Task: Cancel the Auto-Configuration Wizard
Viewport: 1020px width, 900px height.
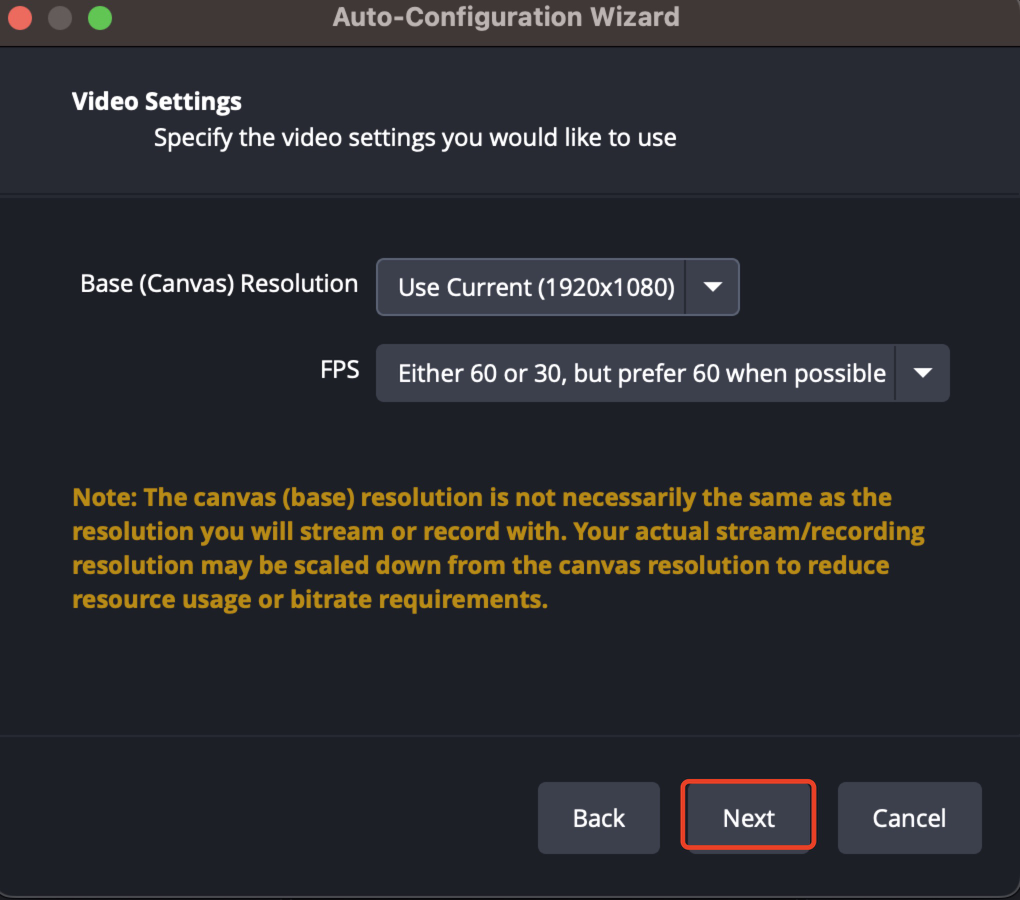Action: coord(909,817)
